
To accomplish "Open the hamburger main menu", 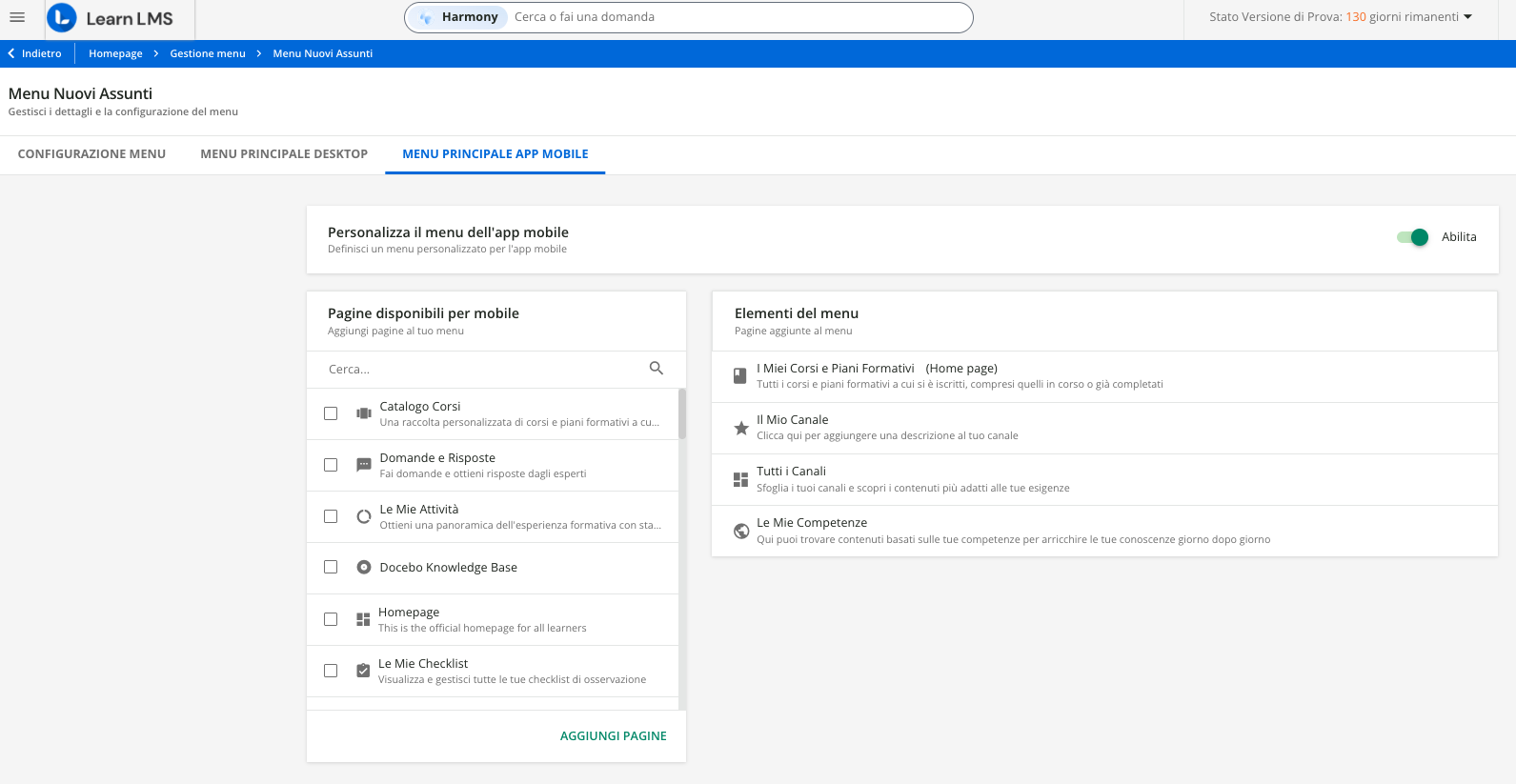I will [x=17, y=17].
